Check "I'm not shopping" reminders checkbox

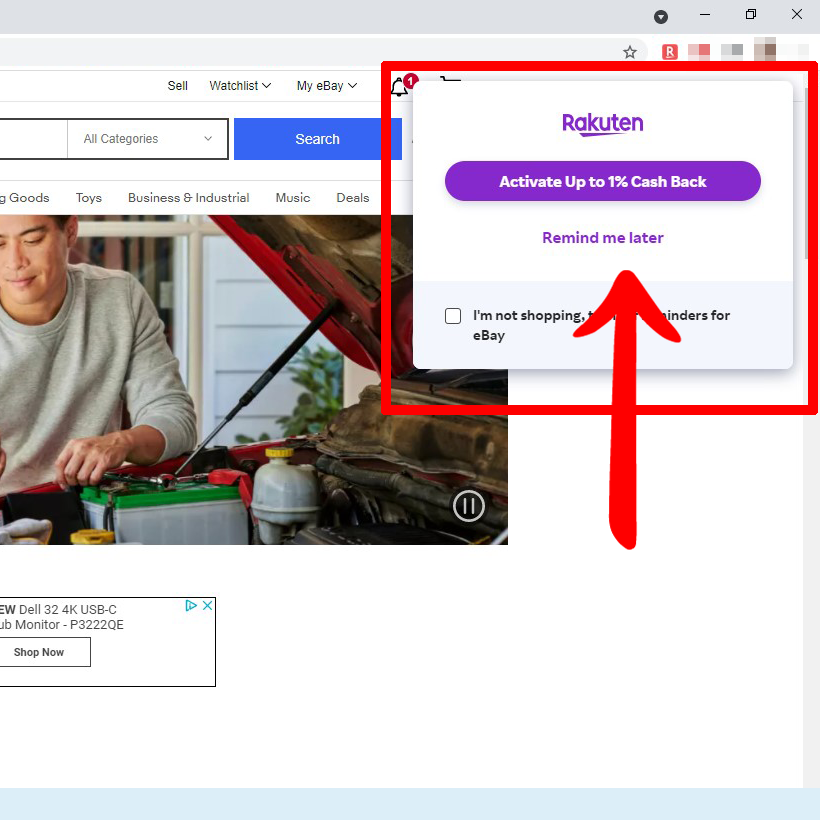pos(453,316)
